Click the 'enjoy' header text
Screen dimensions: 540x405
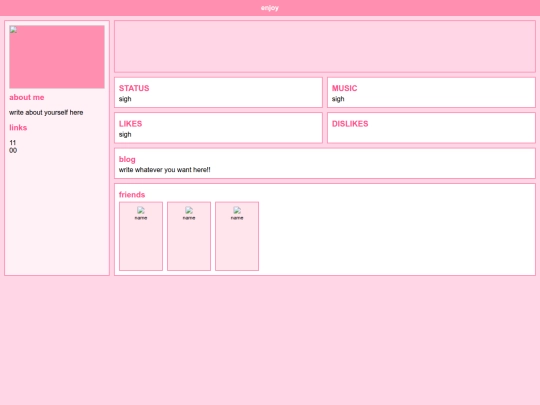point(270,8)
